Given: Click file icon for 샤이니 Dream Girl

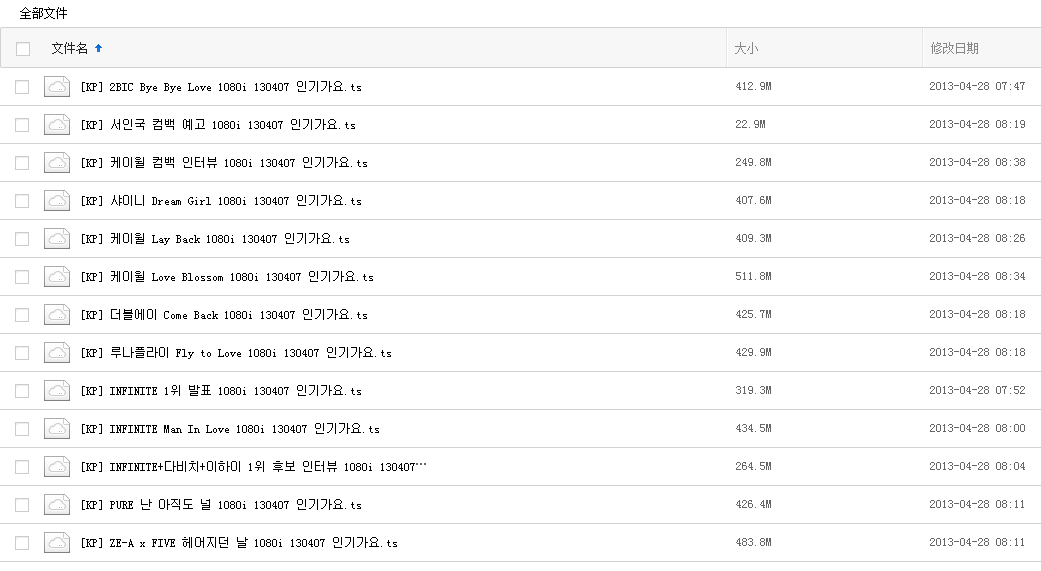Looking at the screenshot, I should coord(56,201).
